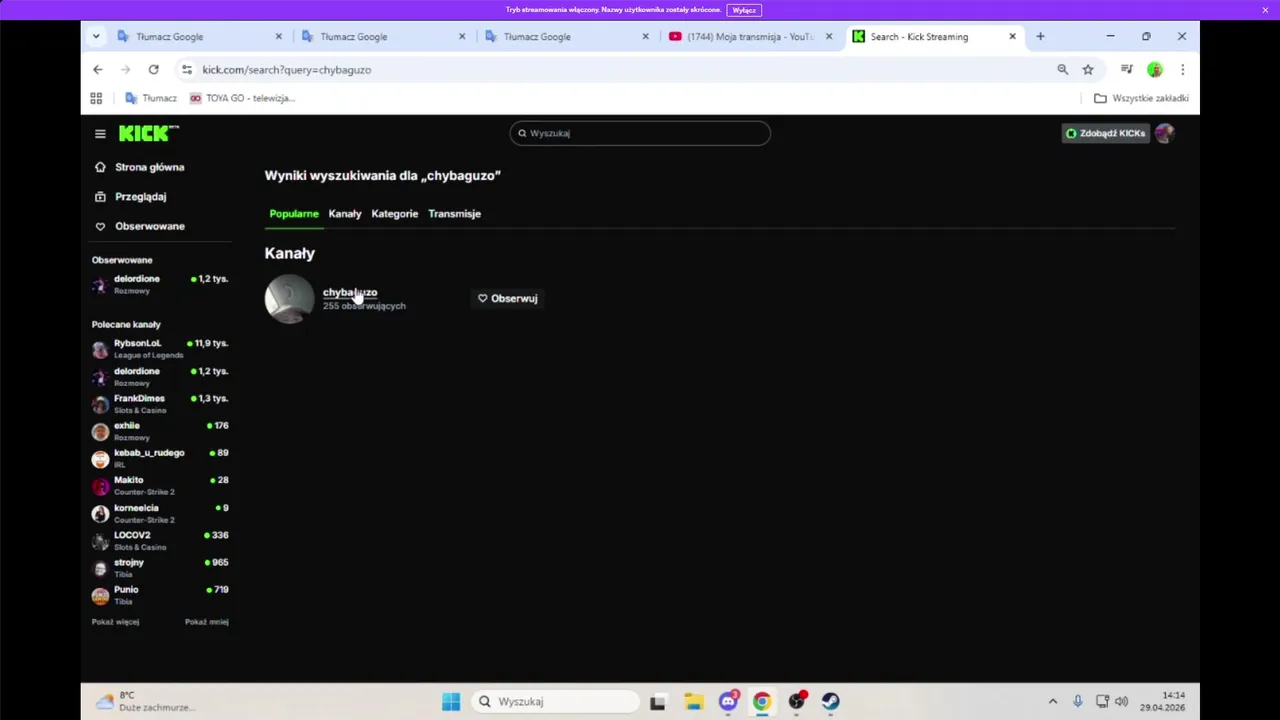Follow chybaguzo with the Obserwuj button

click(508, 298)
